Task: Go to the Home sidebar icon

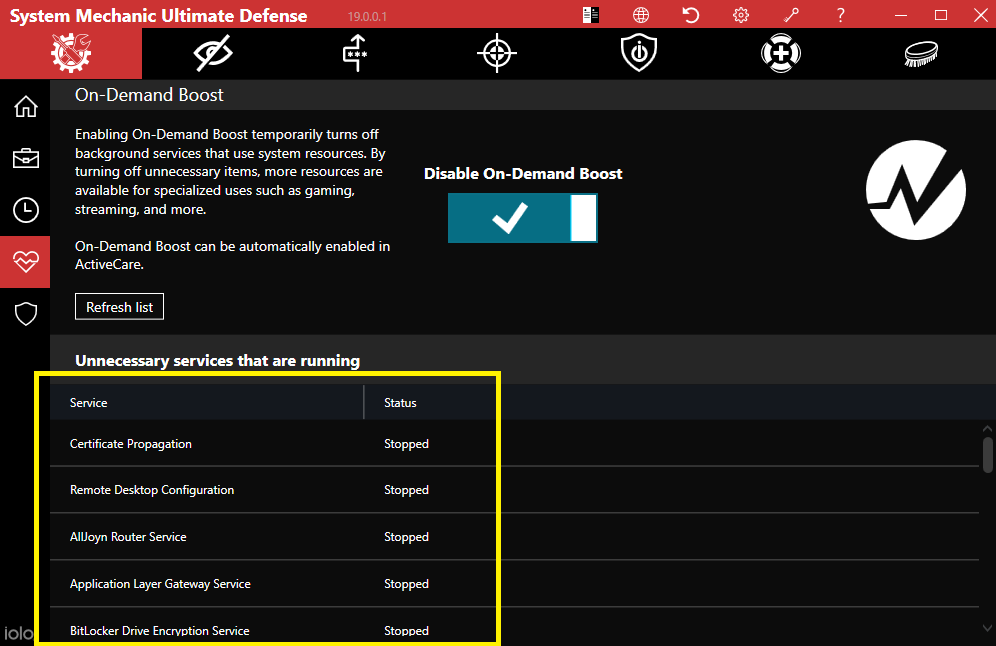Action: (25, 106)
